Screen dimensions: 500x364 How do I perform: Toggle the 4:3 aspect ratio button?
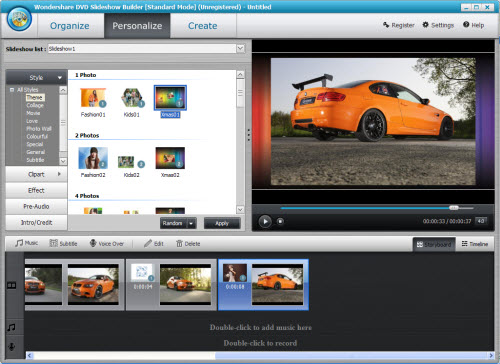click(x=481, y=221)
